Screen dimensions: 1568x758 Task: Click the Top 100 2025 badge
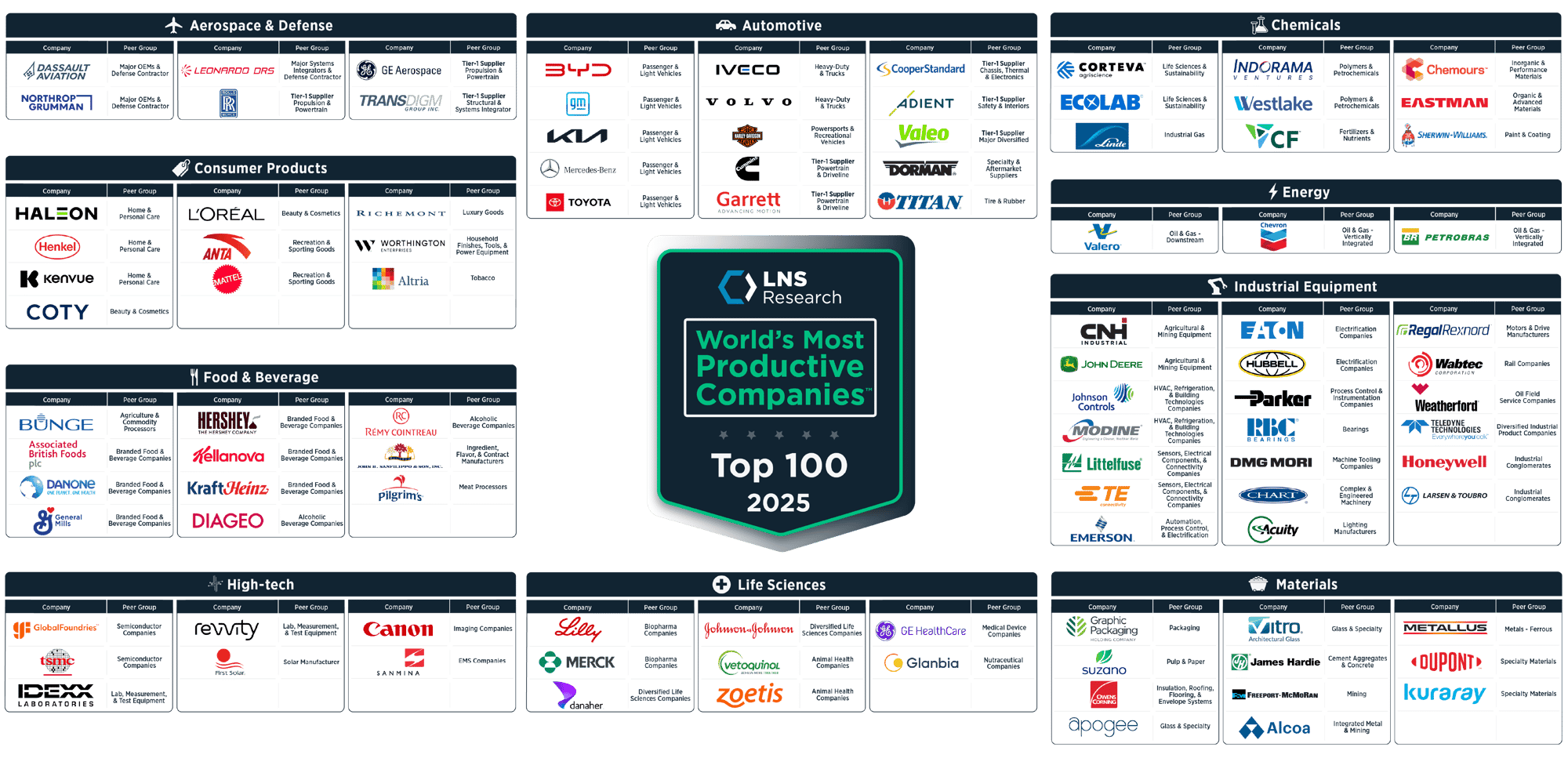(x=780, y=482)
